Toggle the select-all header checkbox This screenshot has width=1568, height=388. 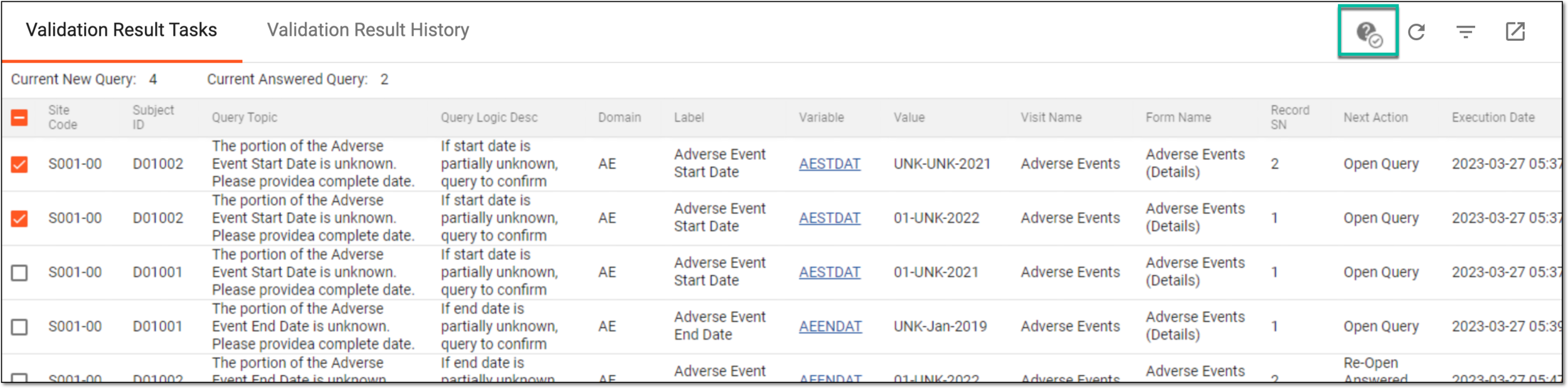pyautogui.click(x=19, y=117)
